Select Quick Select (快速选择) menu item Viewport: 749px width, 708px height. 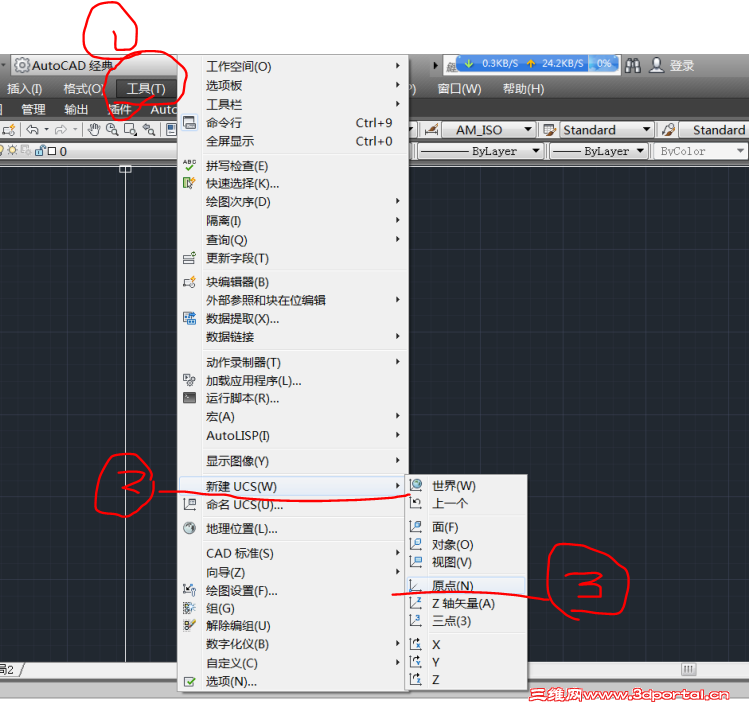click(293, 183)
